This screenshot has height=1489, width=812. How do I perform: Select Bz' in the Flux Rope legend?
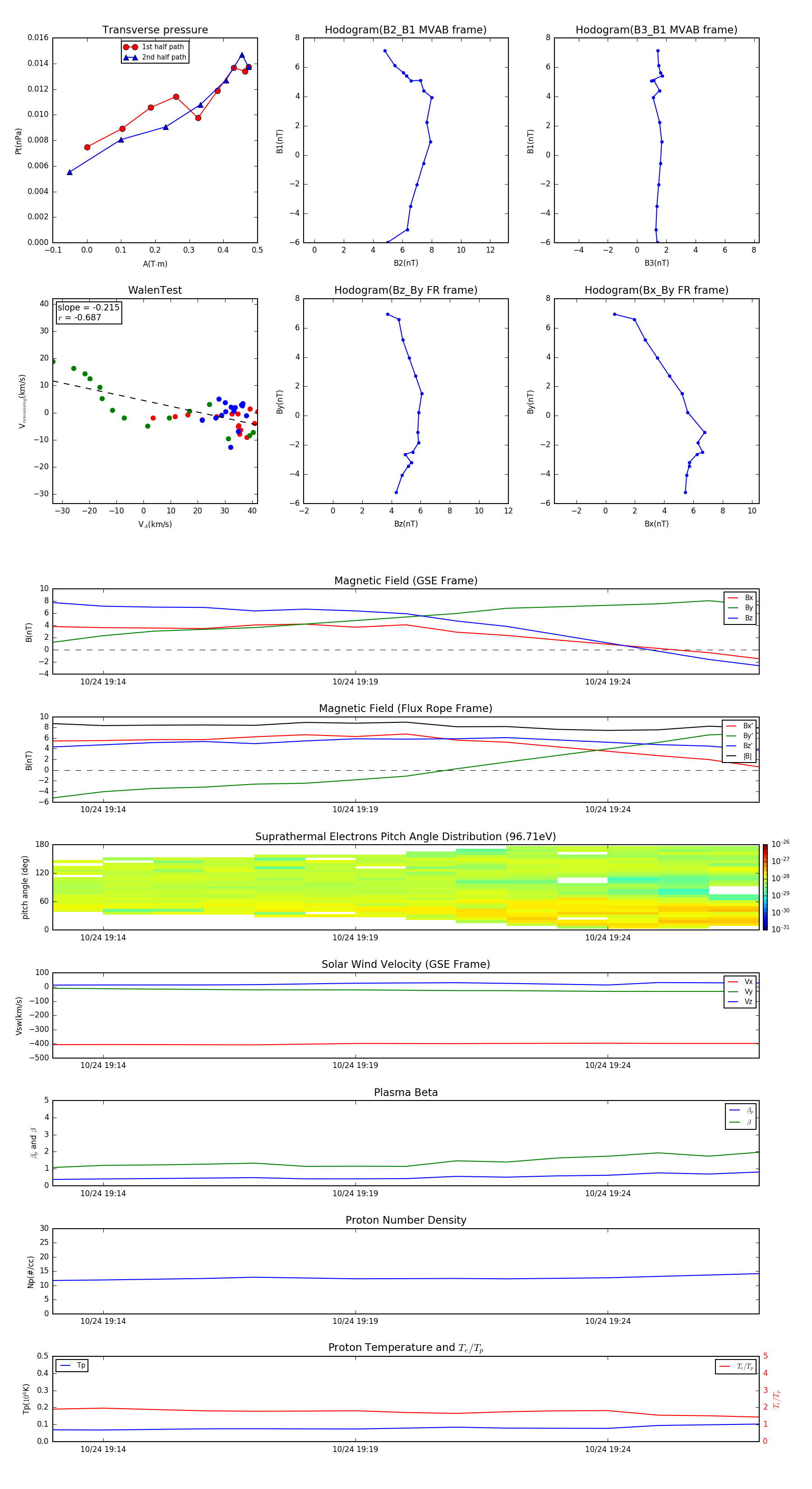[740, 746]
